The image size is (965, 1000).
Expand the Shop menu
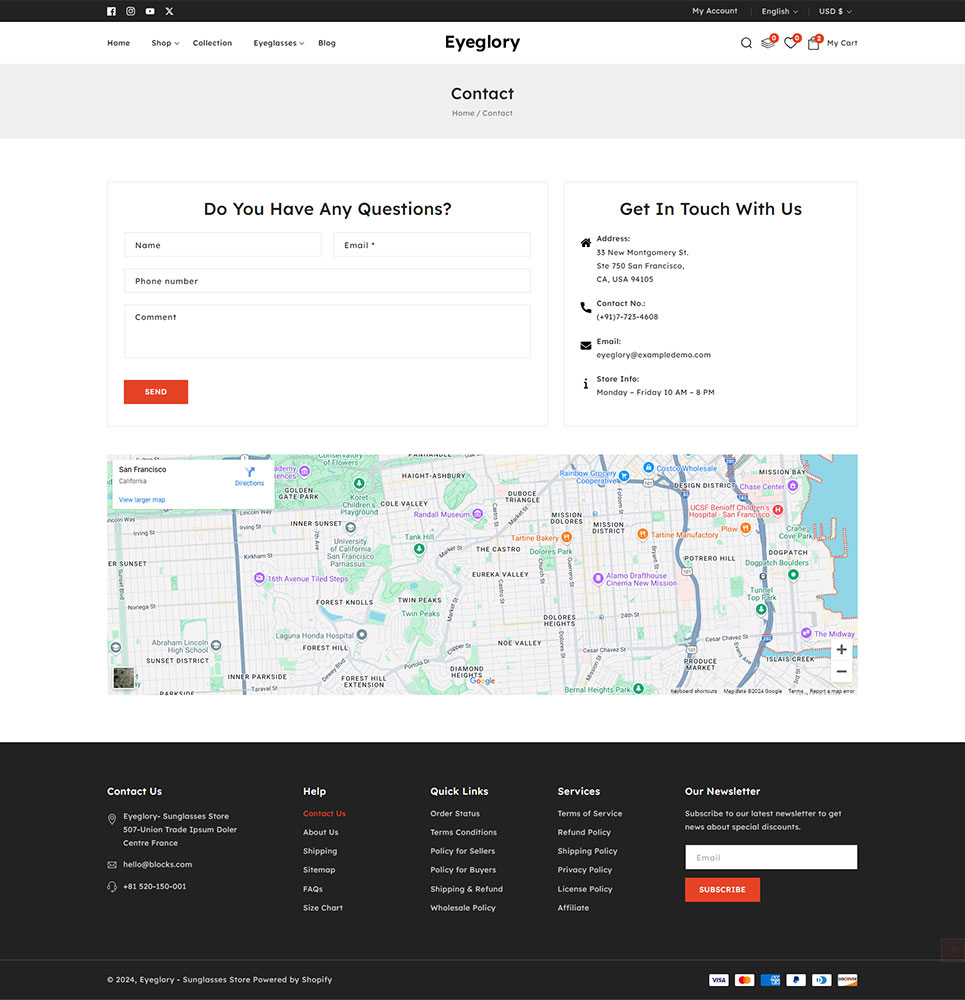tap(165, 43)
